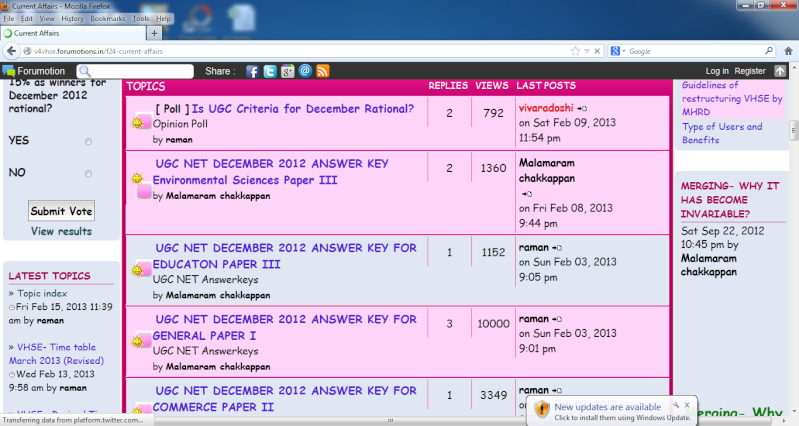Share by email with the @ icon
The height and width of the screenshot is (426, 799).
click(x=305, y=71)
